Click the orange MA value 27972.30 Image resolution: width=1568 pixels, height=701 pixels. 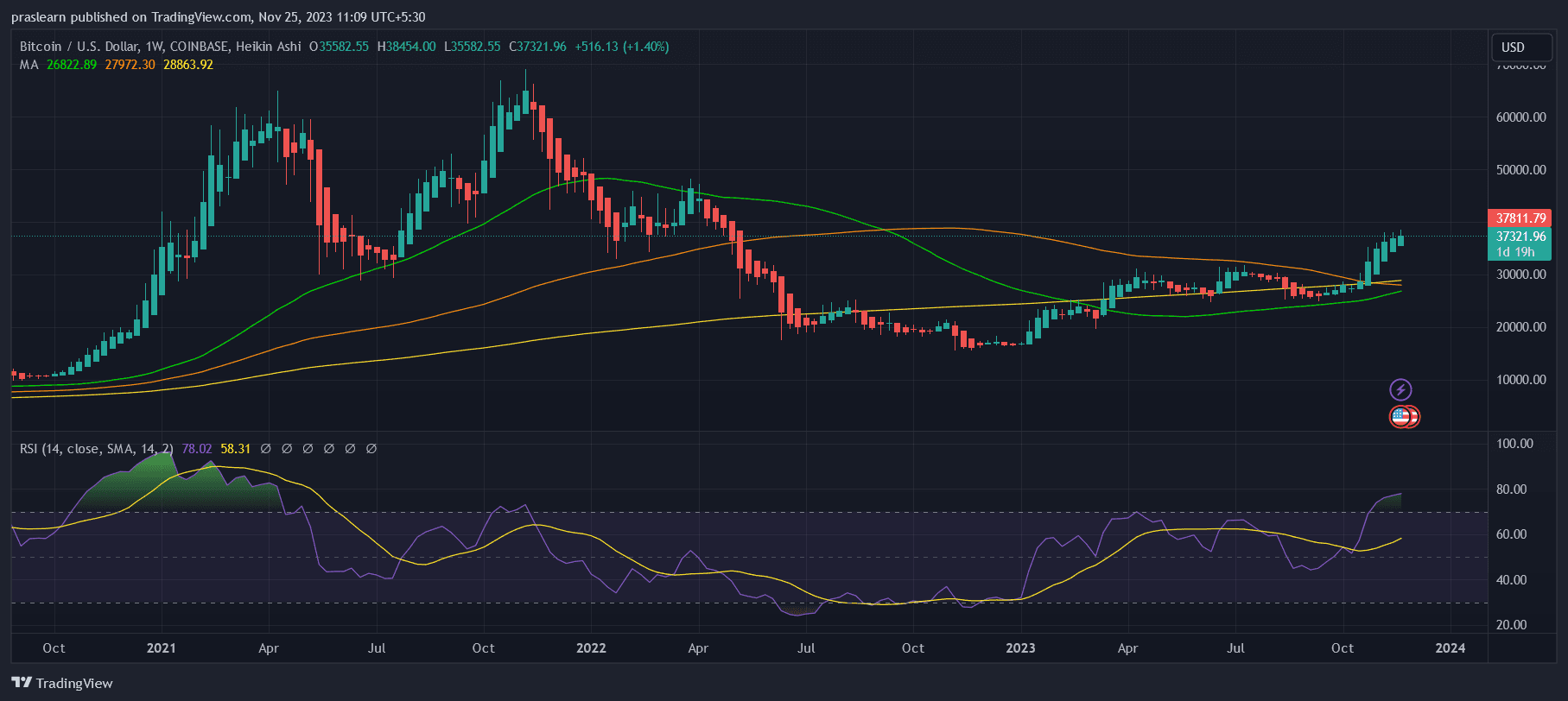click(x=130, y=65)
